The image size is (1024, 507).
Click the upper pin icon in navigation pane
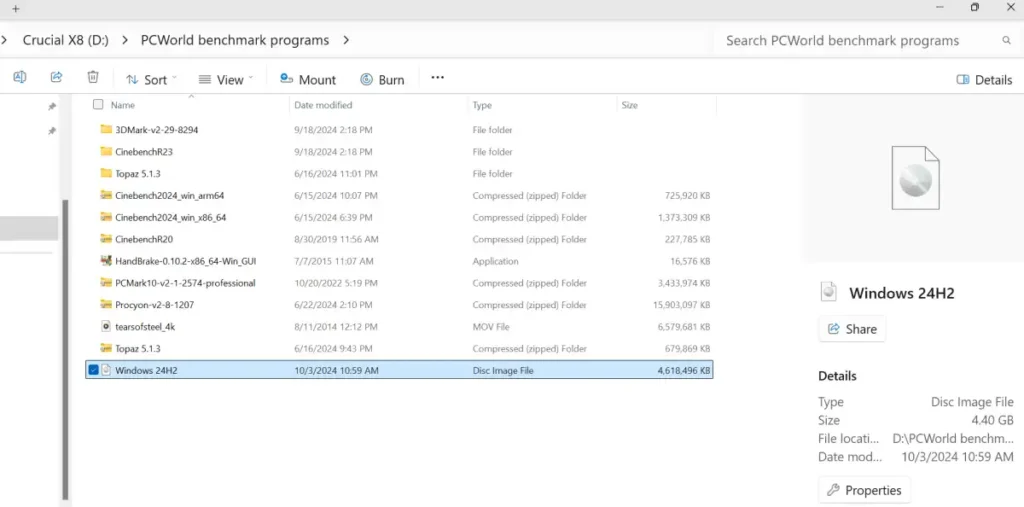point(52,106)
